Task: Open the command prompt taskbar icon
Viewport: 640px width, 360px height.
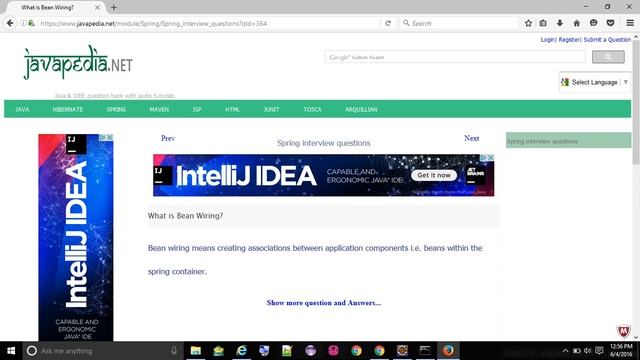Action: [x=425, y=351]
